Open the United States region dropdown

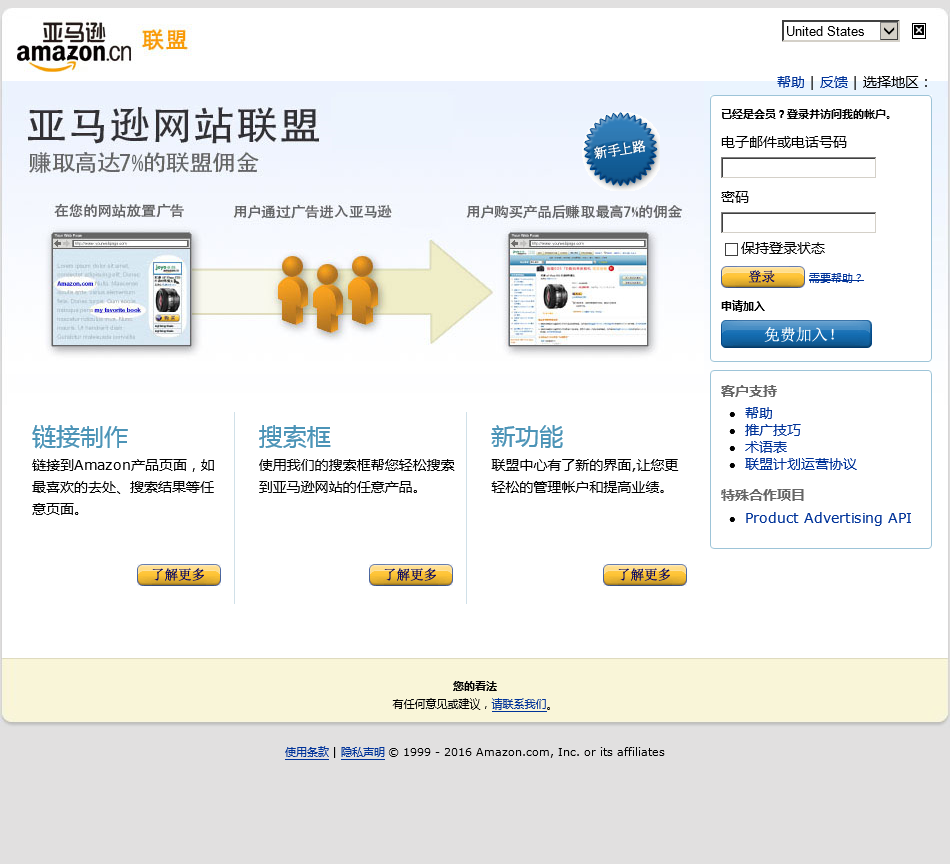pos(840,31)
